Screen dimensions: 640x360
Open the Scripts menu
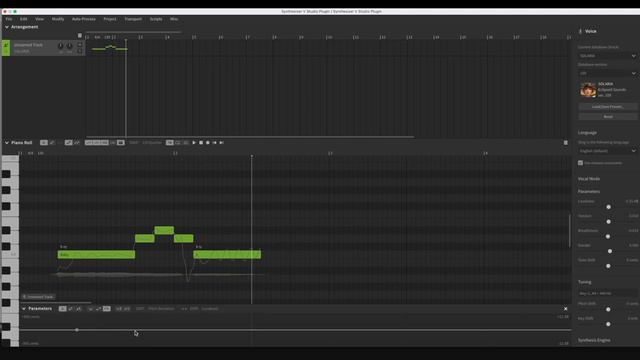click(156, 19)
